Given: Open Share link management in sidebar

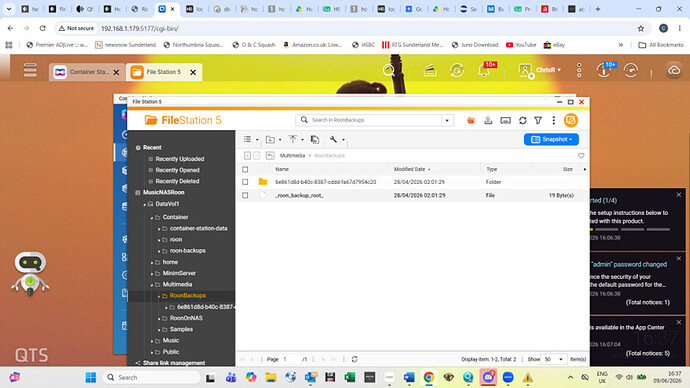Looking at the screenshot, I should click(x=174, y=363).
